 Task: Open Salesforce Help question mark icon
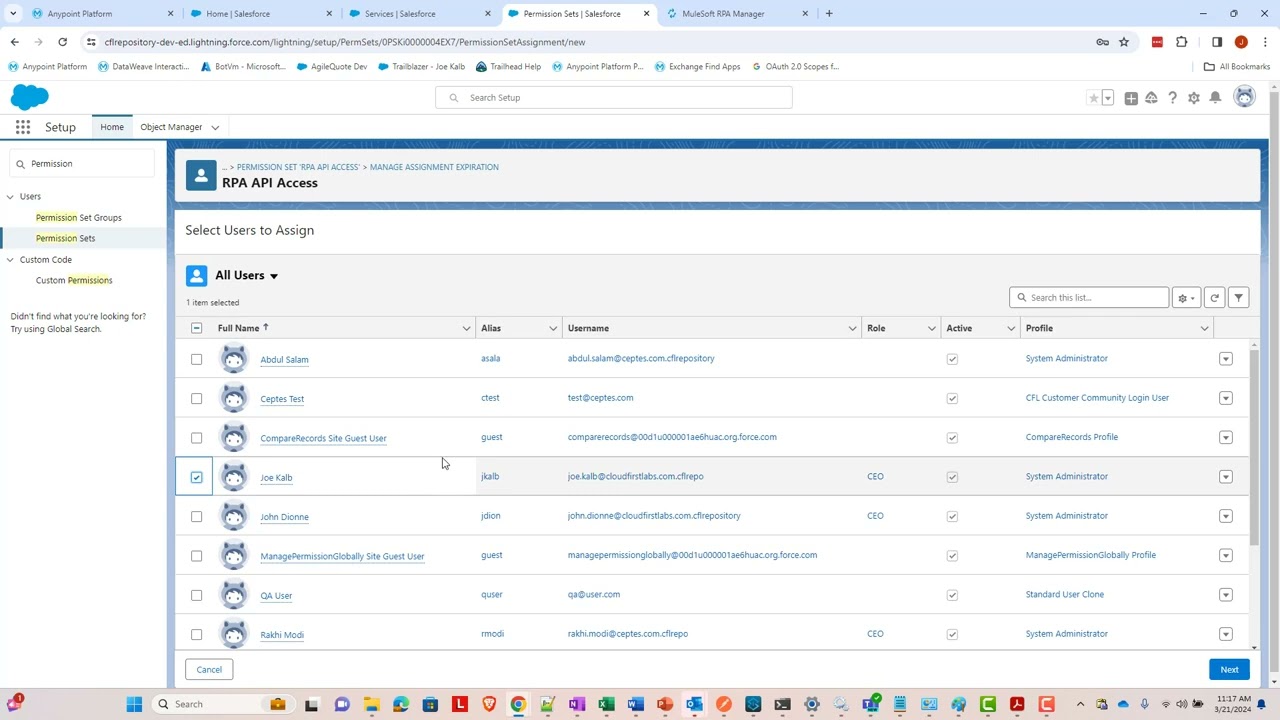coord(1172,98)
